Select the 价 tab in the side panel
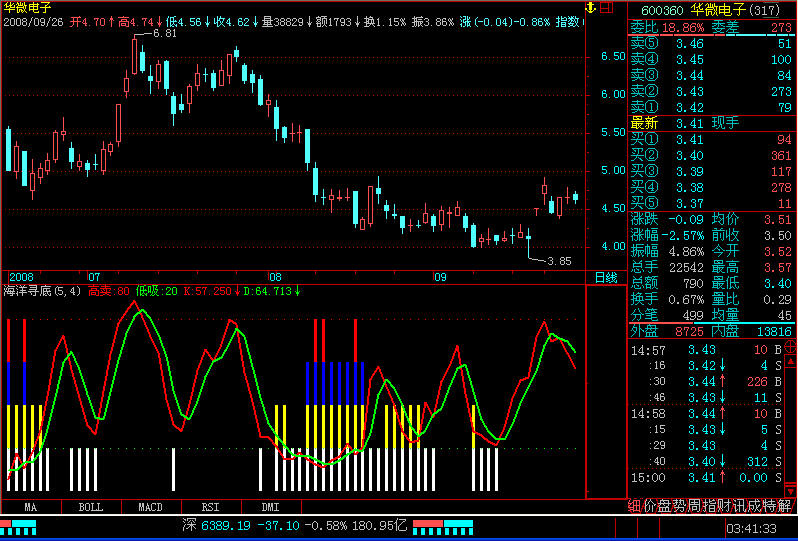 650,506
